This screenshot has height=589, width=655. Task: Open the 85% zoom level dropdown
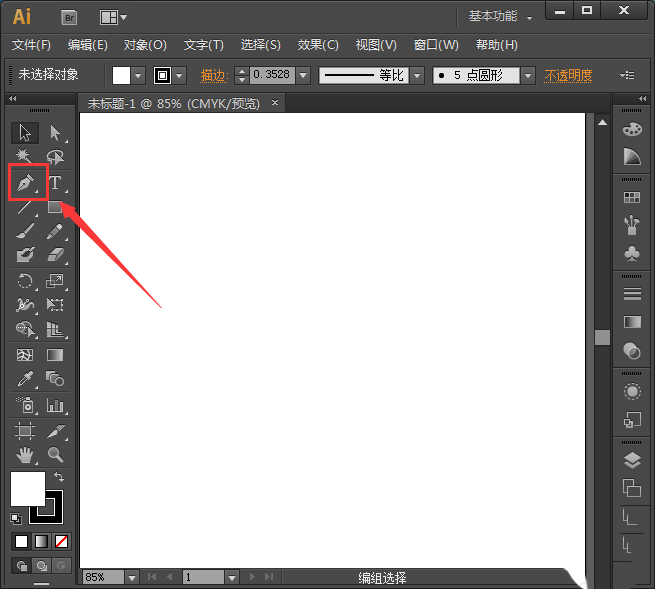132,578
